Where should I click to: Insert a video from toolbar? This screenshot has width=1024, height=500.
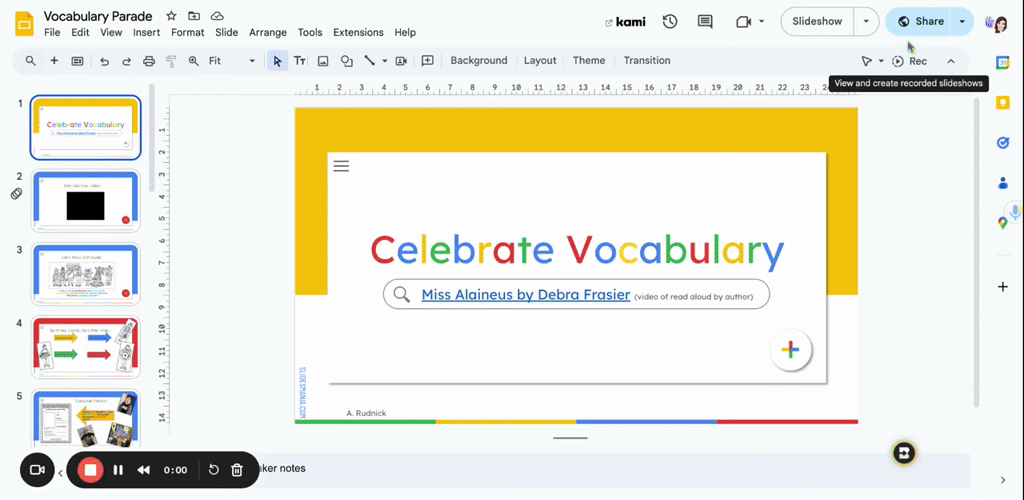401,61
